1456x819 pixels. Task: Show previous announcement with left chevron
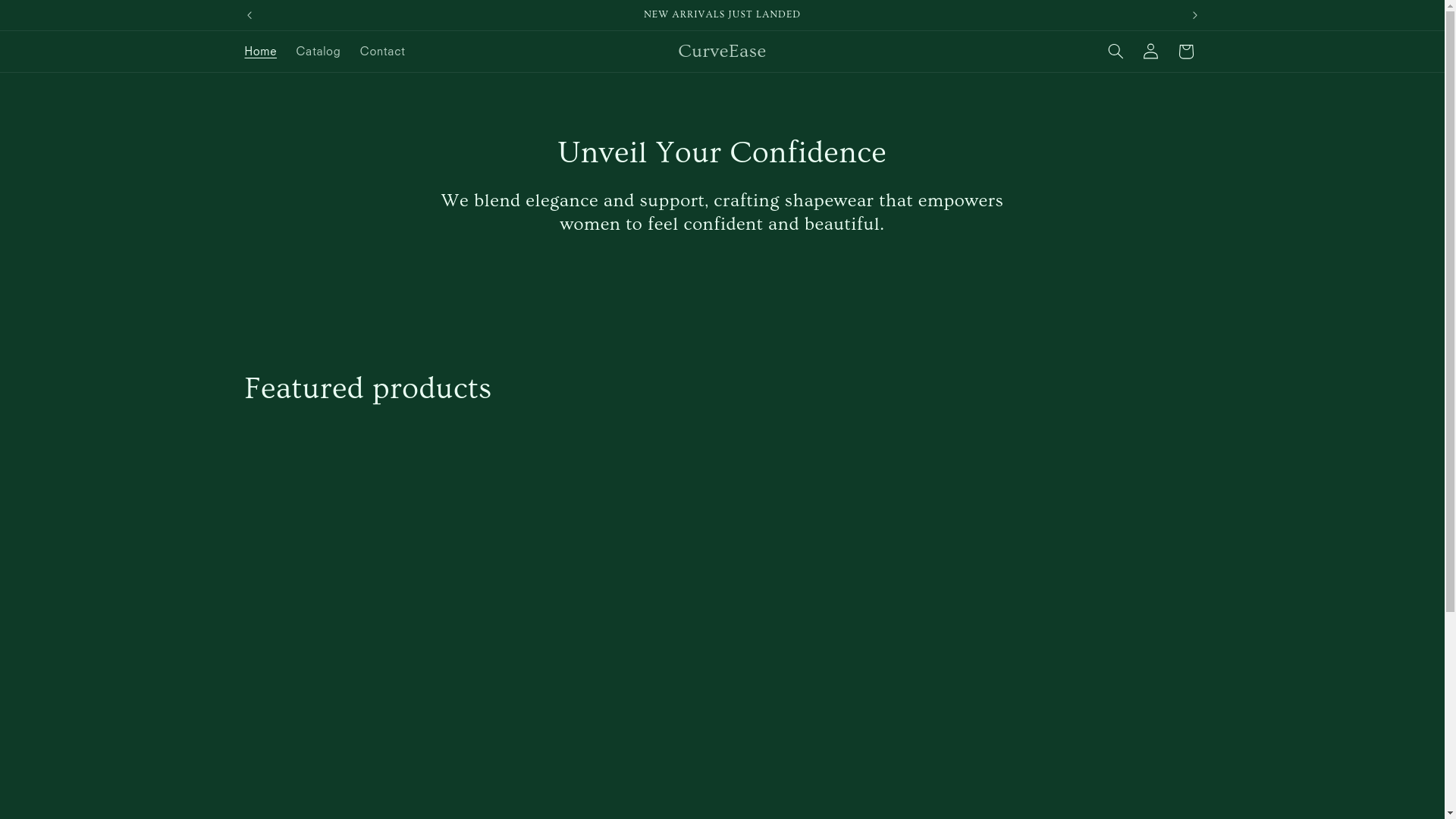pos(249,15)
